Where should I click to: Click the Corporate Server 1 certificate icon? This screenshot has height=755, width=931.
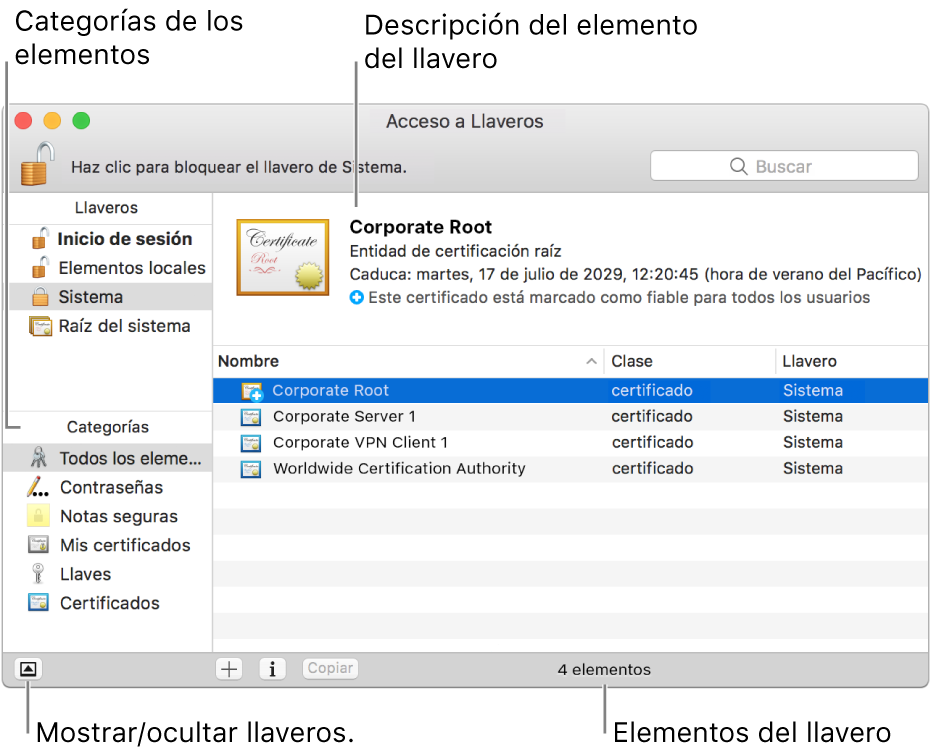pyautogui.click(x=251, y=417)
